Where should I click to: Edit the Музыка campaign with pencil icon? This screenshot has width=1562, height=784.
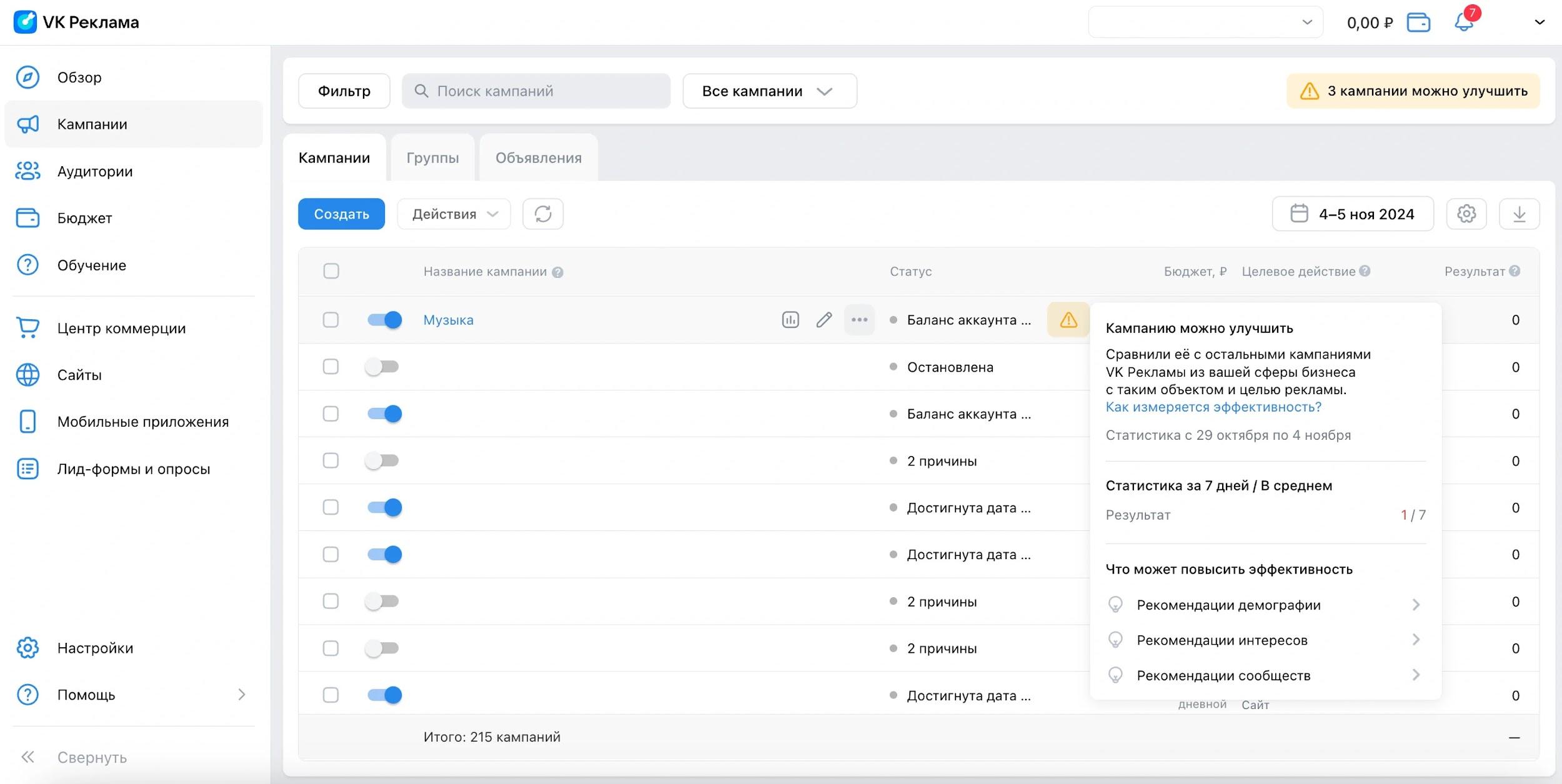(824, 320)
